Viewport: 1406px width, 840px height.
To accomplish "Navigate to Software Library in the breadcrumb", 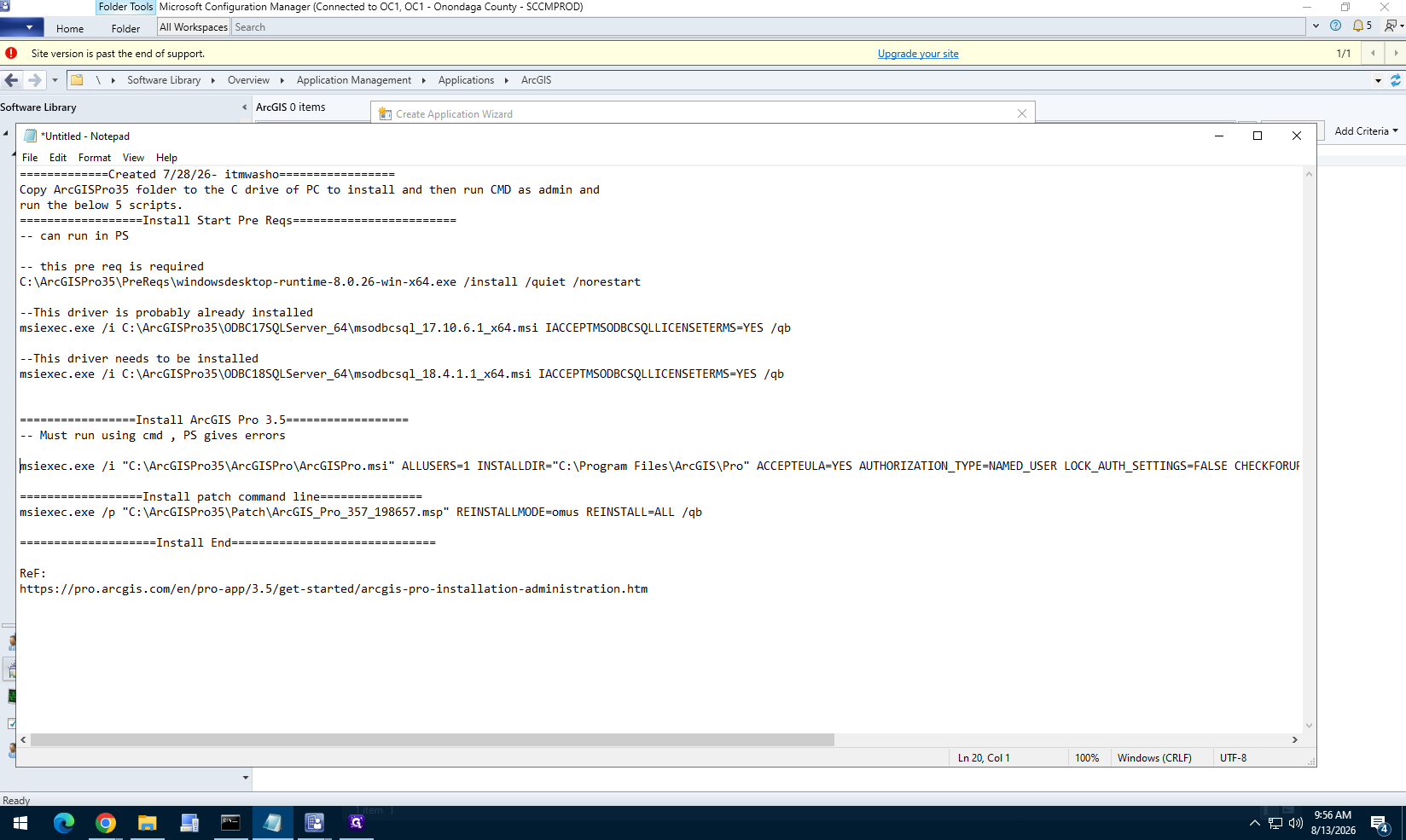I will pos(164,80).
